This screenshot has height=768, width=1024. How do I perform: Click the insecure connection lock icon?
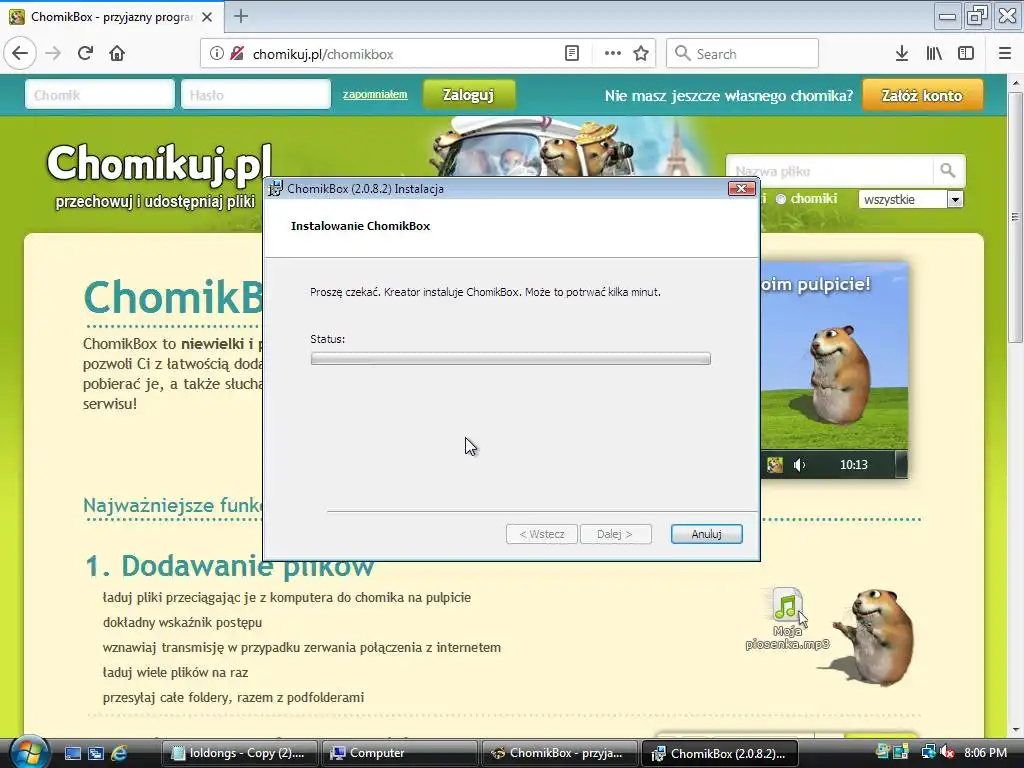pyautogui.click(x=237, y=54)
